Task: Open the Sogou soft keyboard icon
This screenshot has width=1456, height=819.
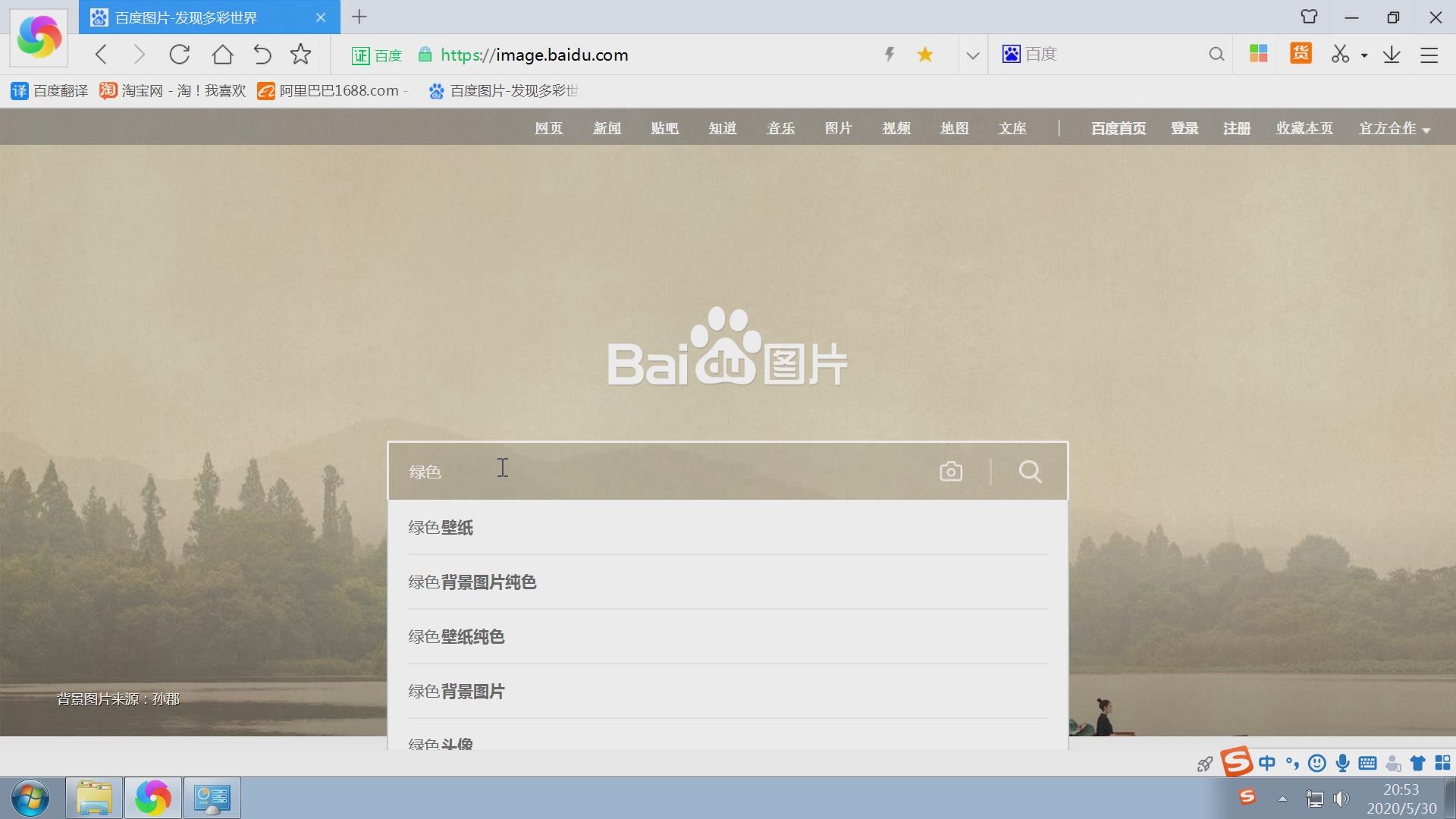Action: (x=1368, y=764)
